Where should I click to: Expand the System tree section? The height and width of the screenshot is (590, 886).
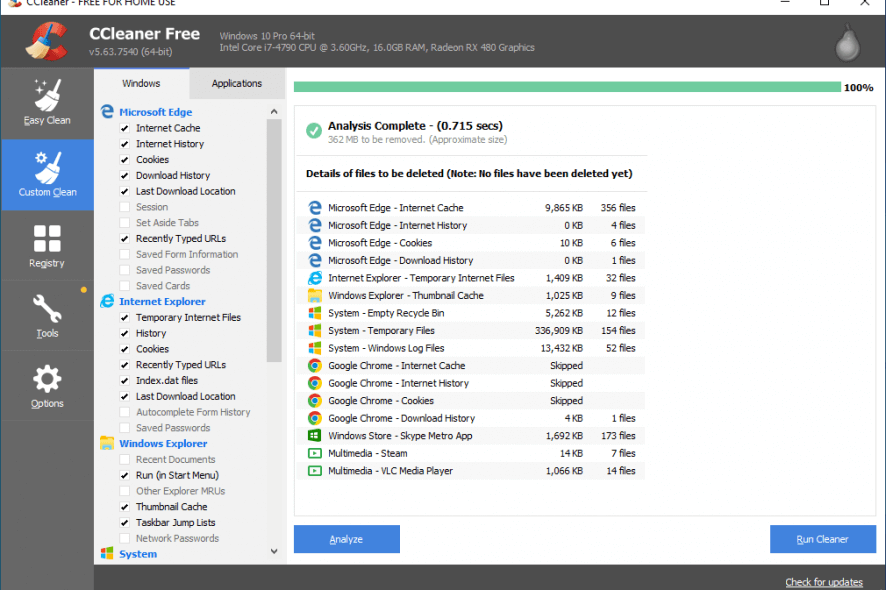point(138,554)
